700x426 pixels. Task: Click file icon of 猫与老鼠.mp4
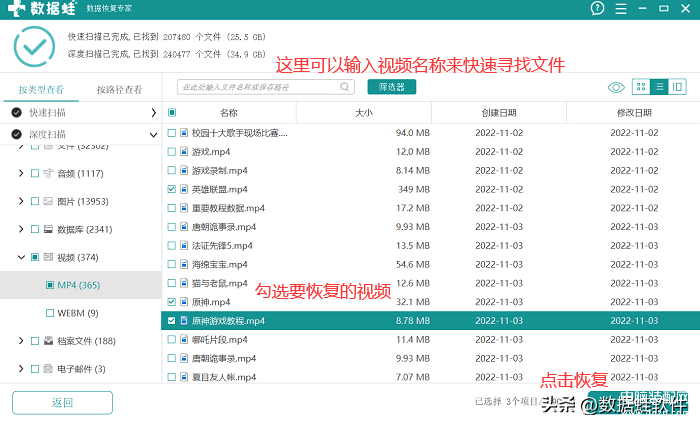pos(184,283)
